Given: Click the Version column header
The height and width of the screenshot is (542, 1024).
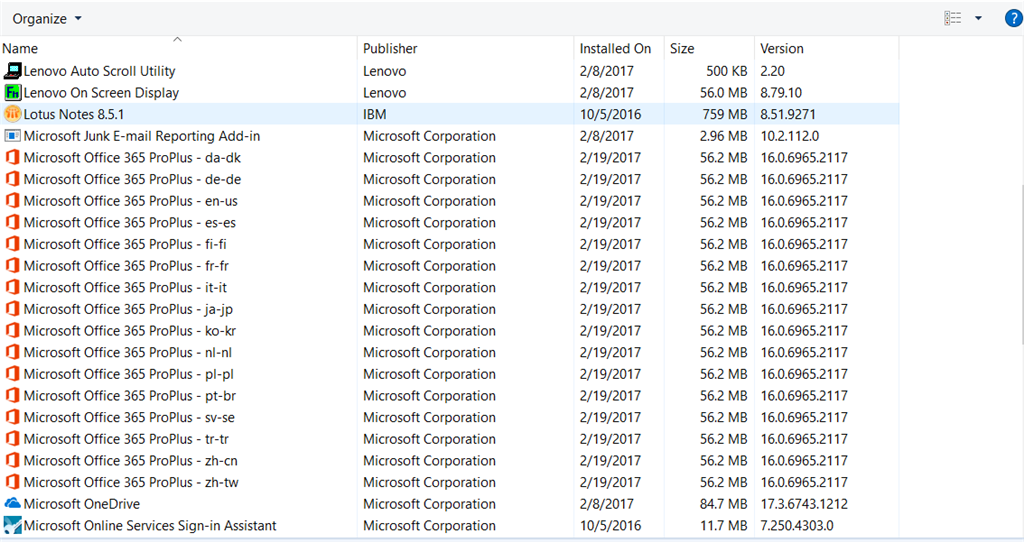Looking at the screenshot, I should 782,49.
